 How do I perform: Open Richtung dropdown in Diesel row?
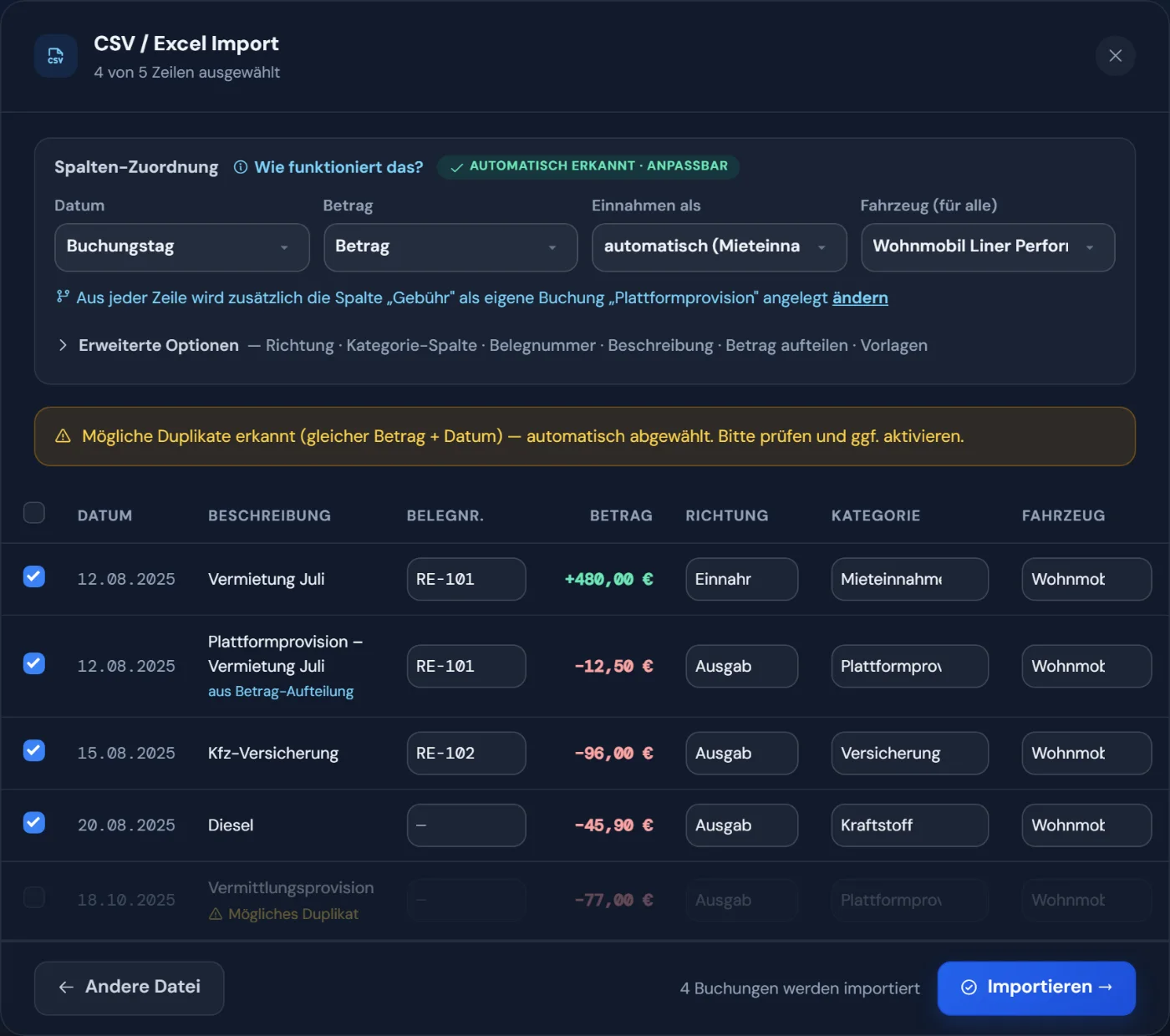[742, 825]
